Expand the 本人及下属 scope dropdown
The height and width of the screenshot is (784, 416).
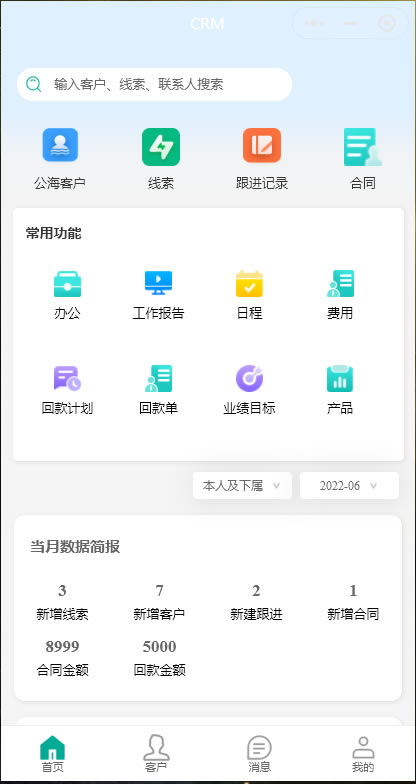[x=242, y=486]
